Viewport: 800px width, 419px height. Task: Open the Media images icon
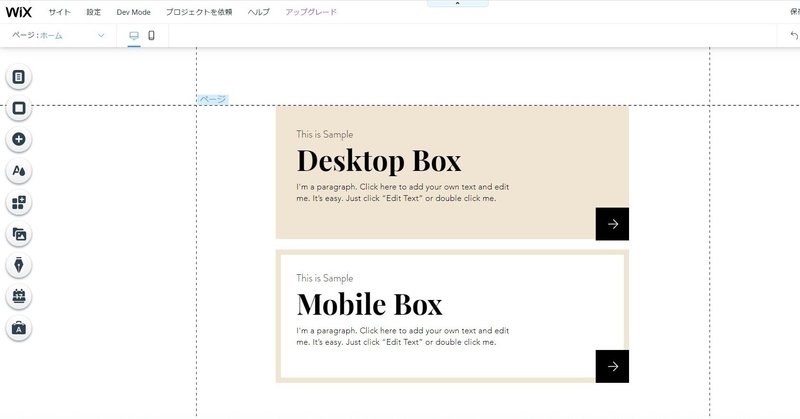19,234
